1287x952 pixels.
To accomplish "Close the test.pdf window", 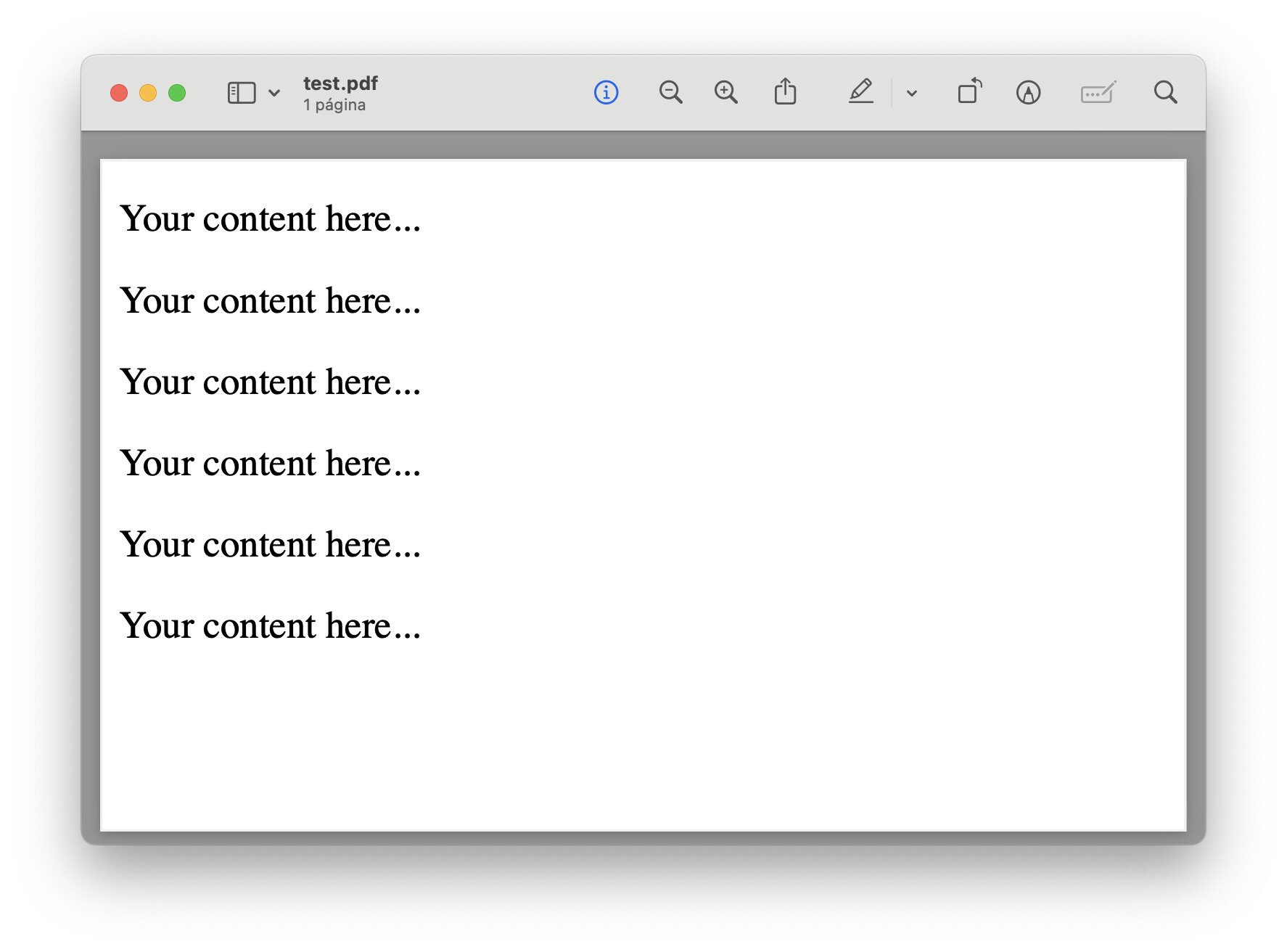I will [x=119, y=93].
